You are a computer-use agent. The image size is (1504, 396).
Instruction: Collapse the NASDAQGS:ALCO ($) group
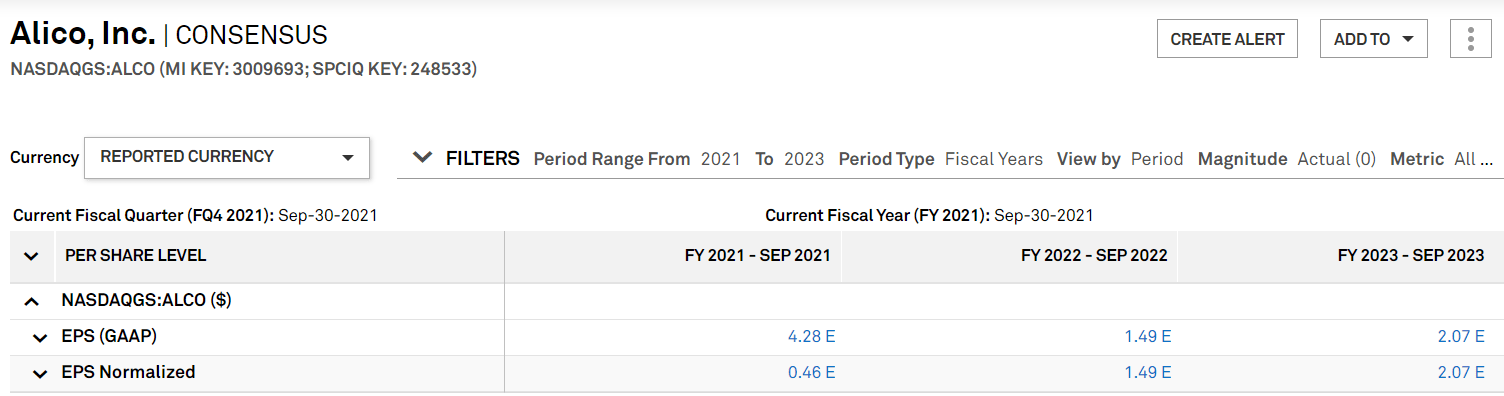click(32, 300)
